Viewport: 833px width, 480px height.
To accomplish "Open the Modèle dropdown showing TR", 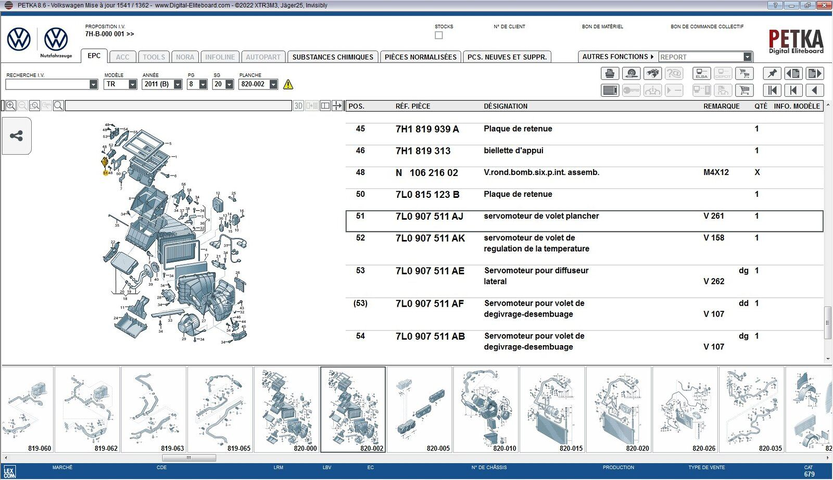I will tap(132, 84).
